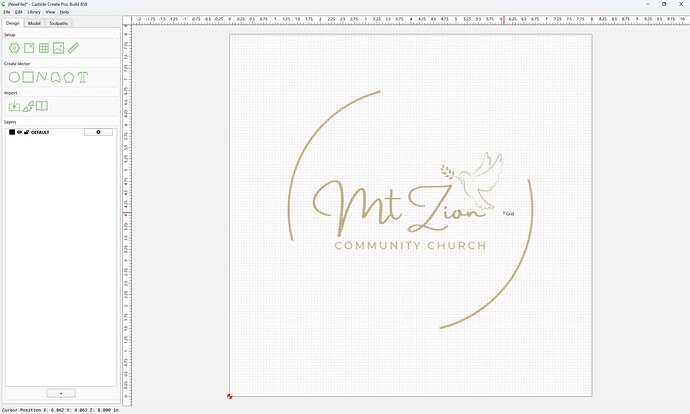Open the View menu

coord(50,12)
